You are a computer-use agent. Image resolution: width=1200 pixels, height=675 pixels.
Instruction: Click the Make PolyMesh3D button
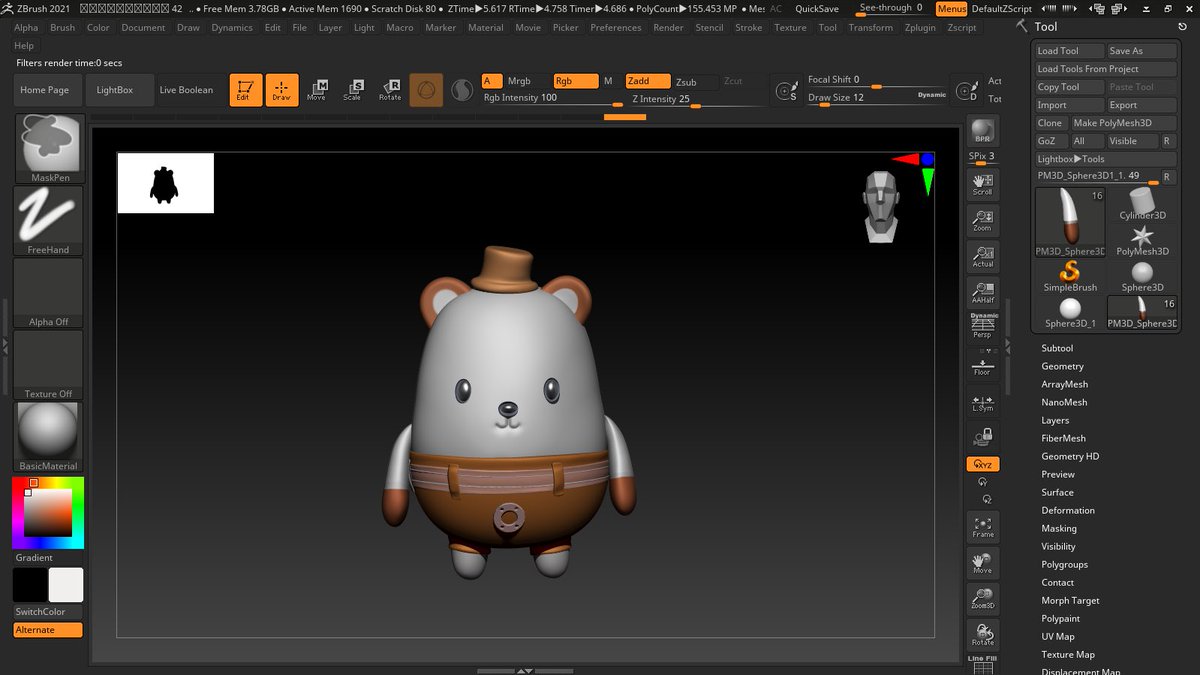click(x=1124, y=123)
